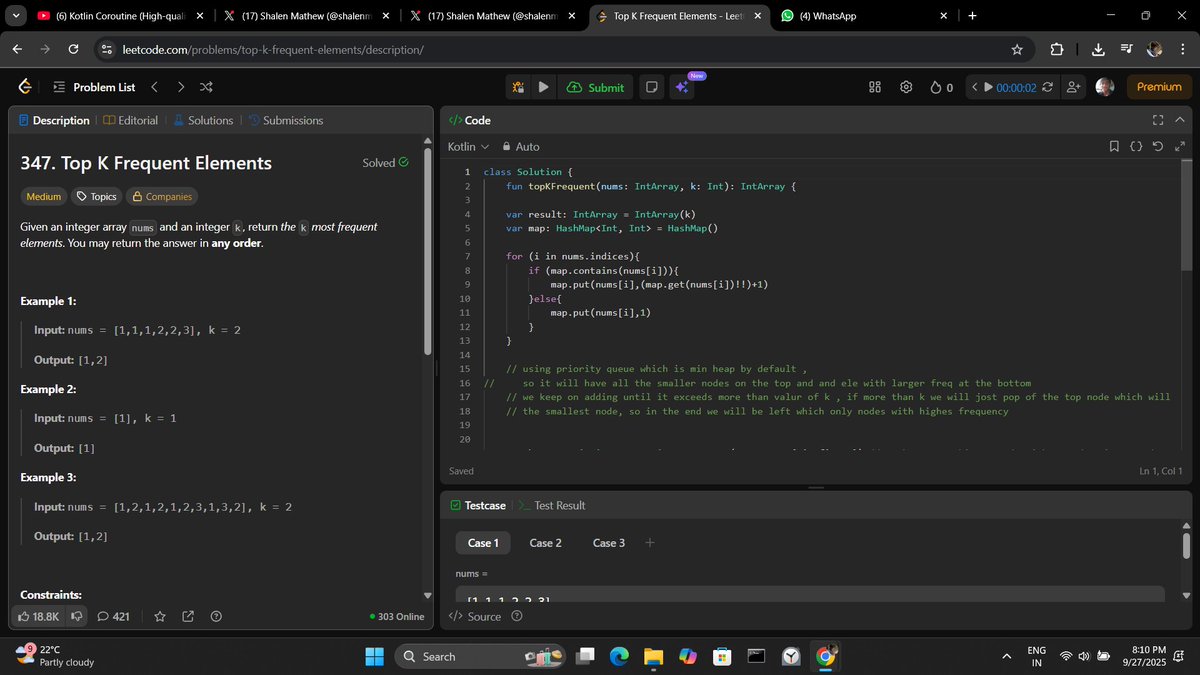Open File Explorer from the taskbar
The height and width of the screenshot is (675, 1200).
pyautogui.click(x=653, y=656)
